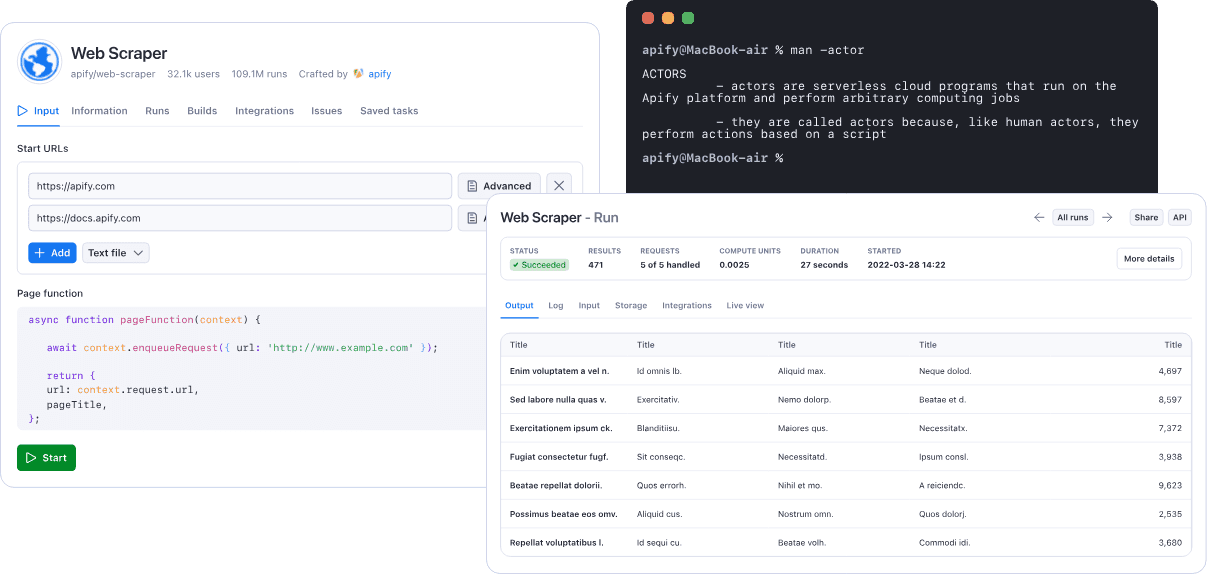The width and height of the screenshot is (1207, 574).
Task: Click the 'Nemo dolorp.' cell
Action: pos(804,400)
